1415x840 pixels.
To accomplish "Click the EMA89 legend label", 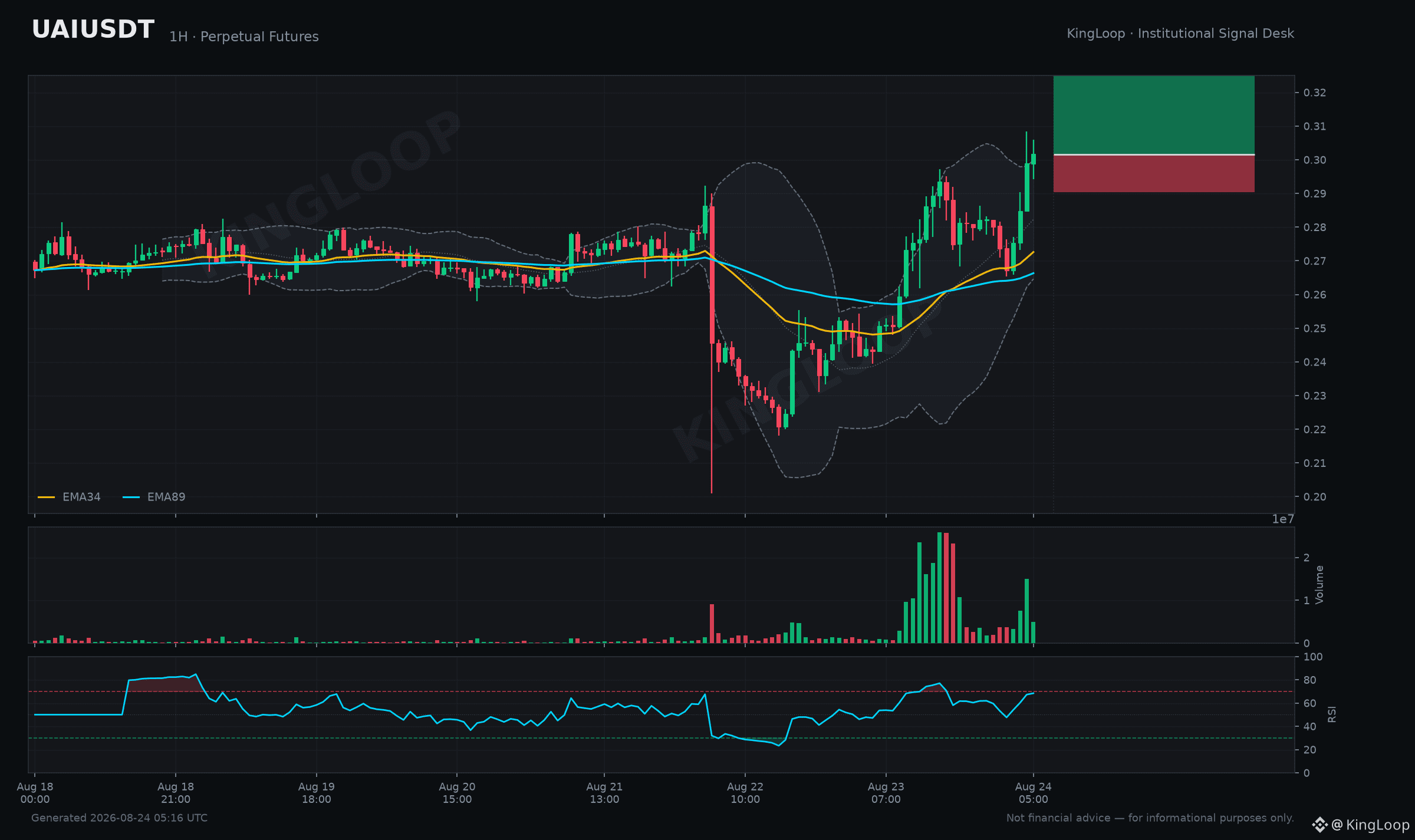I will [x=166, y=497].
